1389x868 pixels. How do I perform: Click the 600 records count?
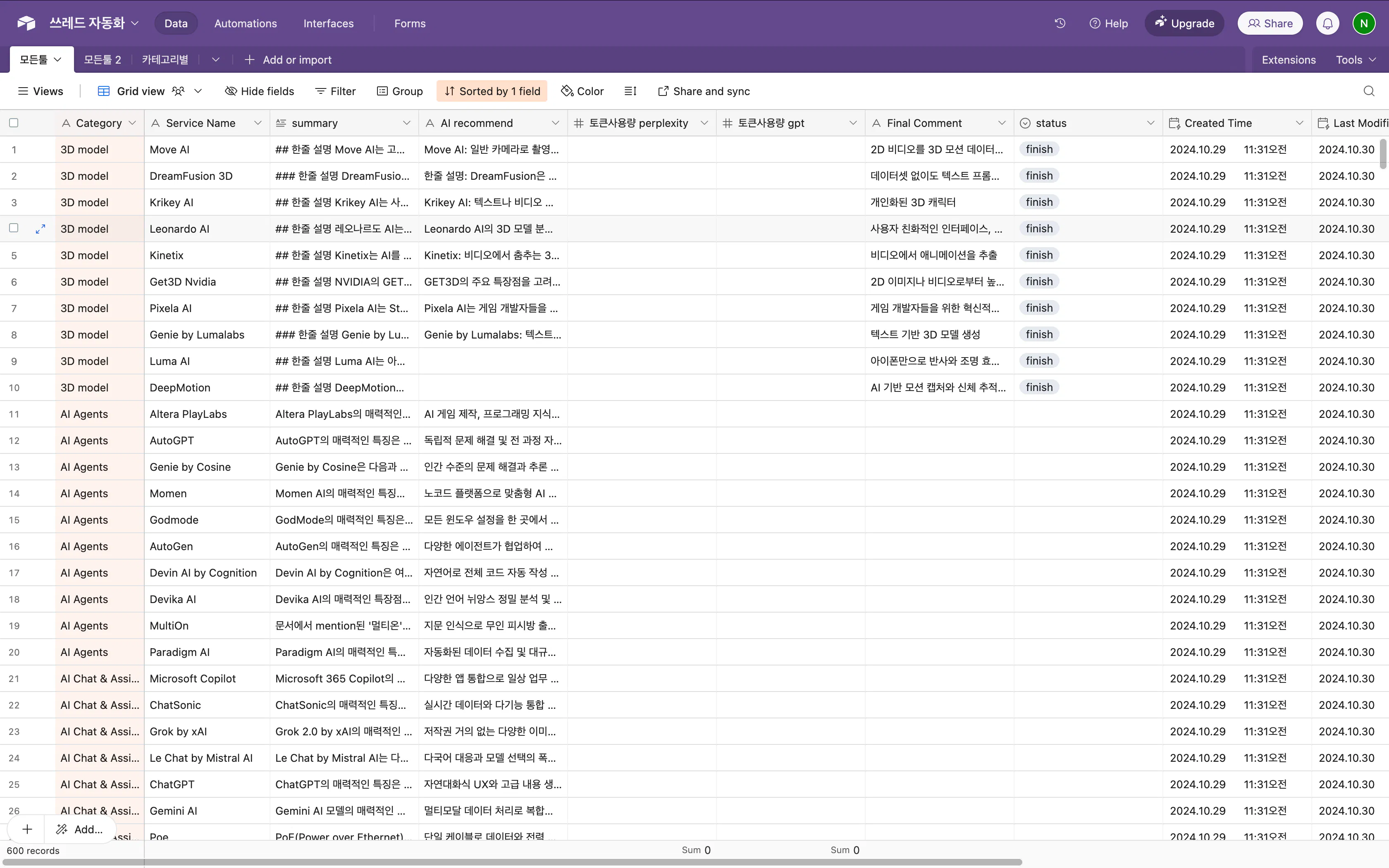coord(33,851)
